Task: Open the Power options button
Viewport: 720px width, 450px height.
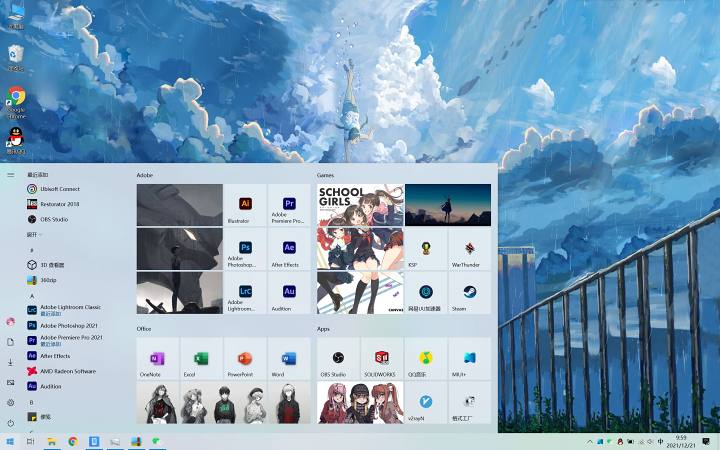Action: (11, 423)
